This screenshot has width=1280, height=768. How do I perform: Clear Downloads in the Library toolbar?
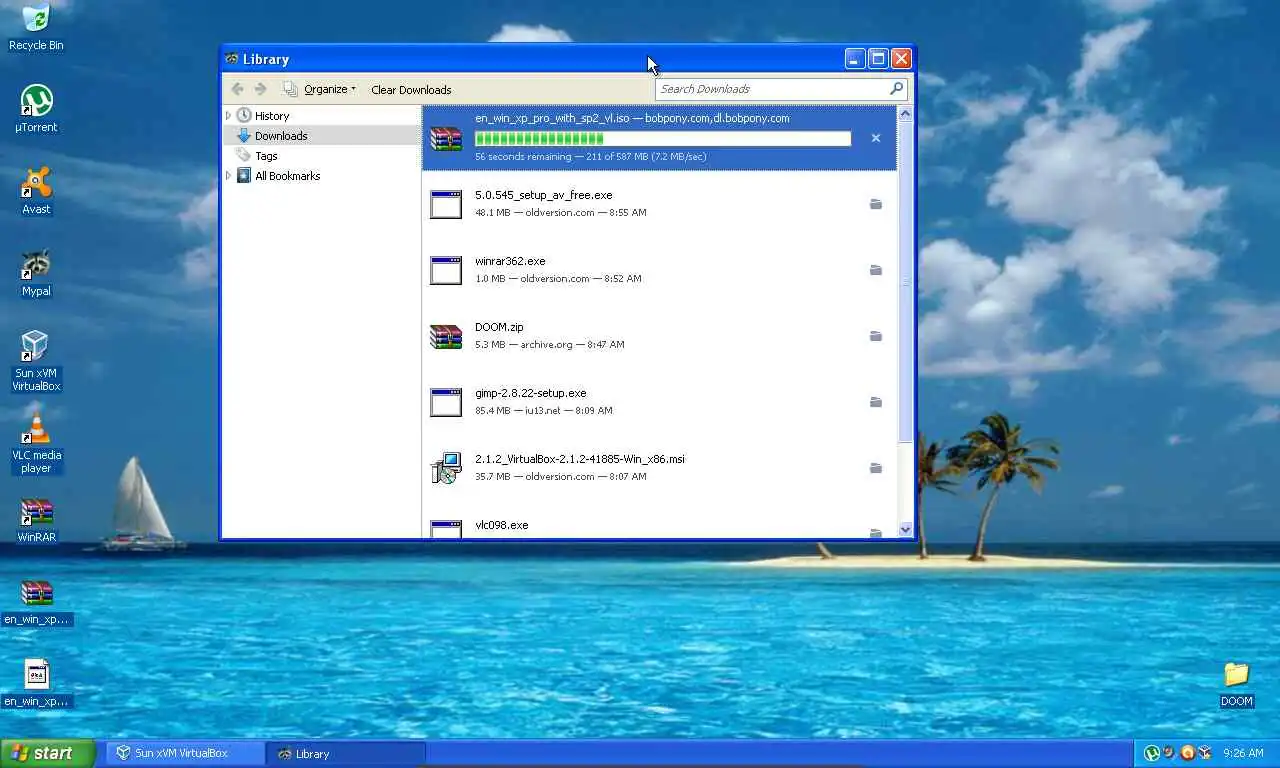(x=411, y=89)
